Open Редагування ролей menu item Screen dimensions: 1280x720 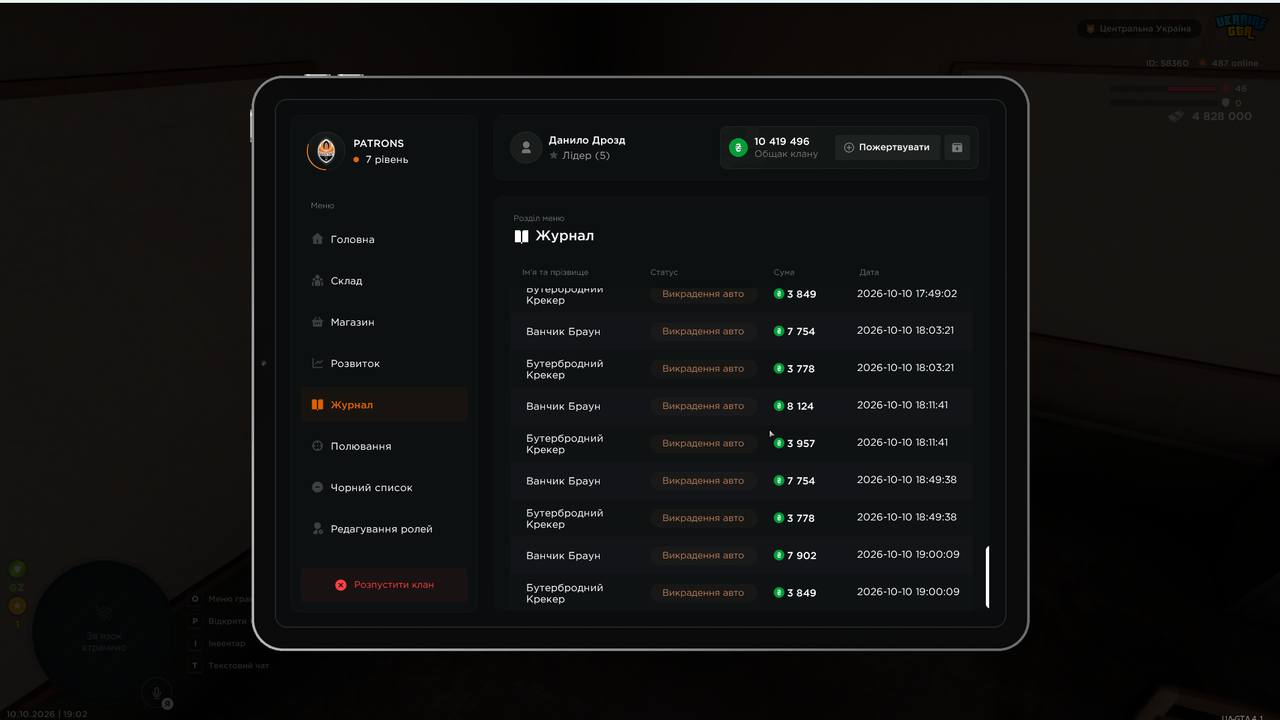[384, 529]
